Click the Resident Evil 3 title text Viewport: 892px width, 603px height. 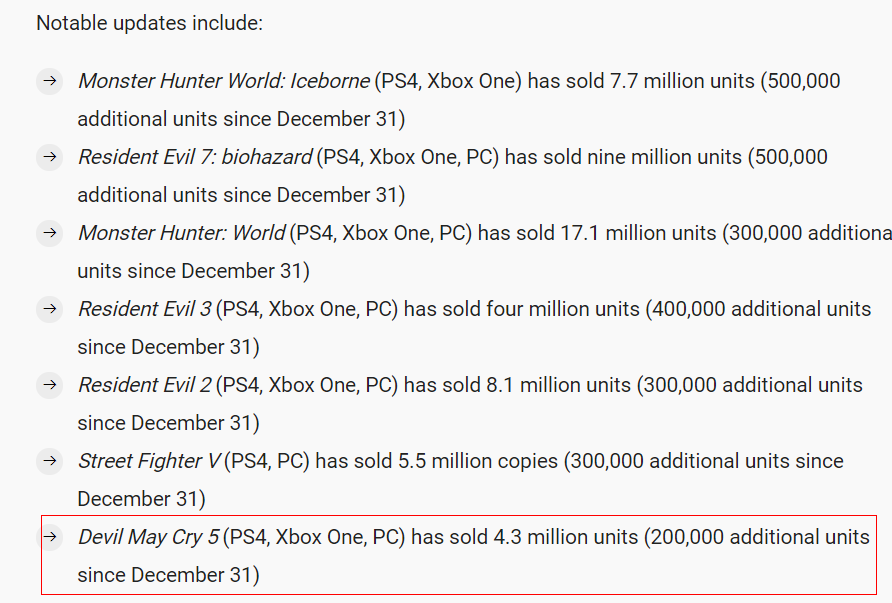tap(144, 309)
